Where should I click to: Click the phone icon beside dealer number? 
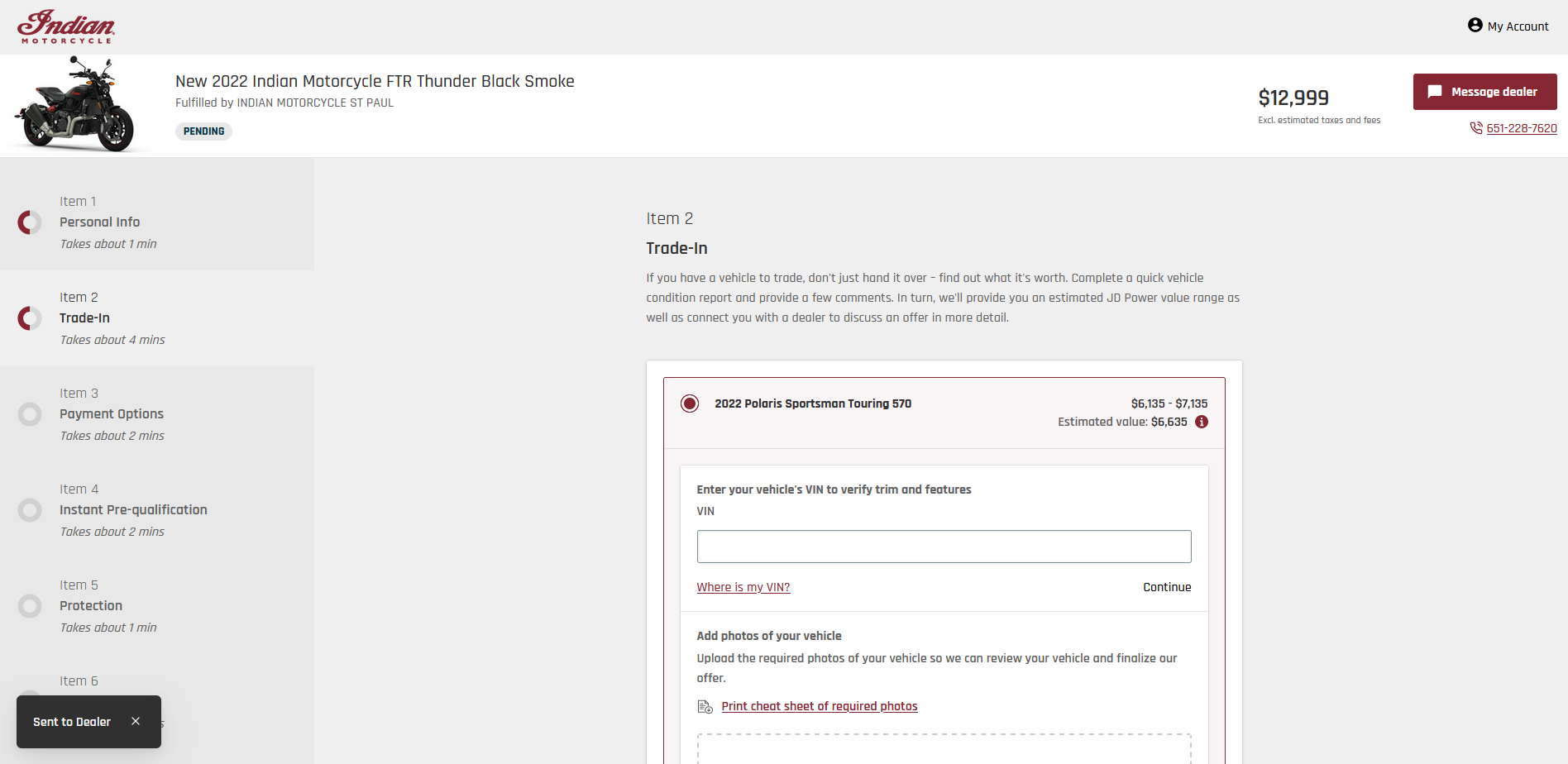(x=1475, y=128)
